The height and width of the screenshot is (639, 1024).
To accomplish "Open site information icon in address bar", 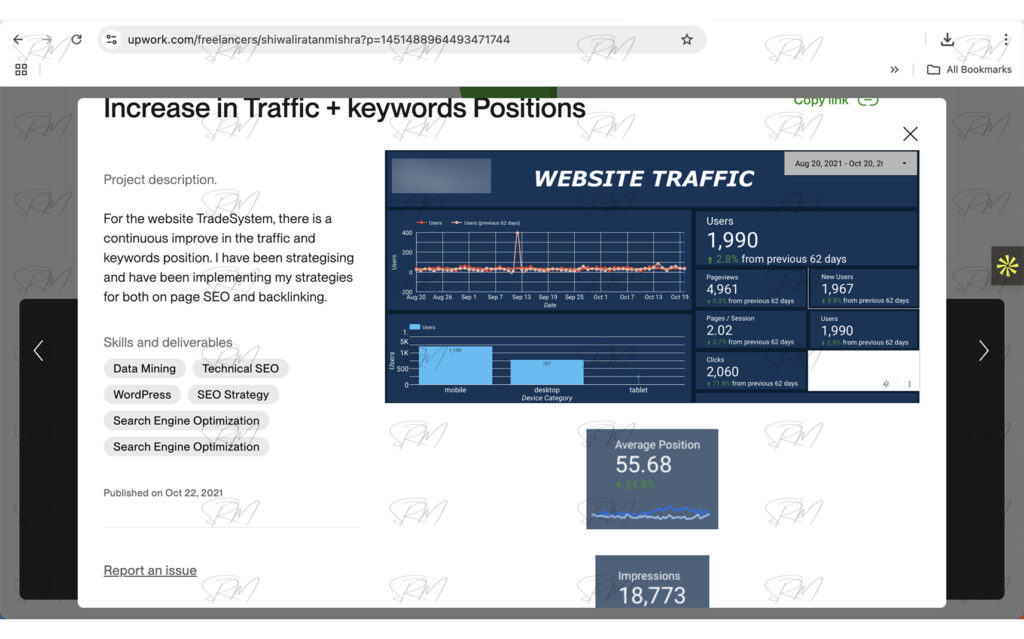I will click(112, 39).
